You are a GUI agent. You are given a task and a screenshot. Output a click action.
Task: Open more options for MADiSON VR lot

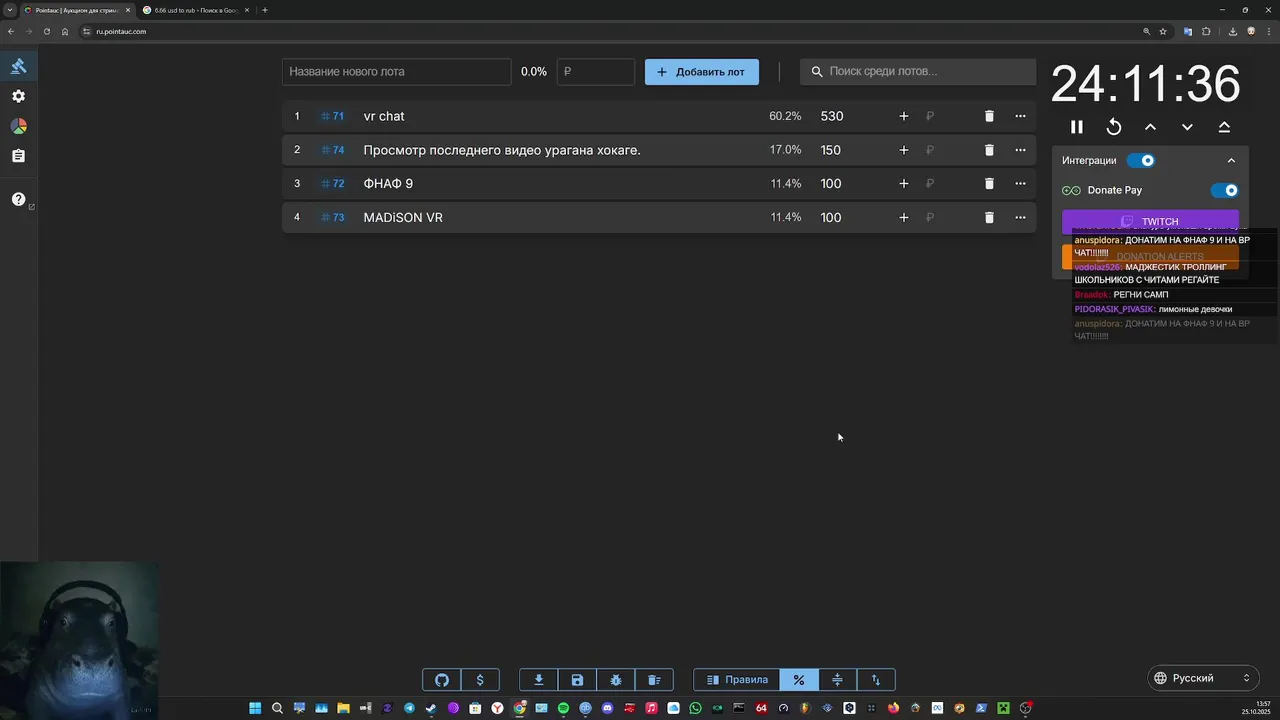[1020, 217]
